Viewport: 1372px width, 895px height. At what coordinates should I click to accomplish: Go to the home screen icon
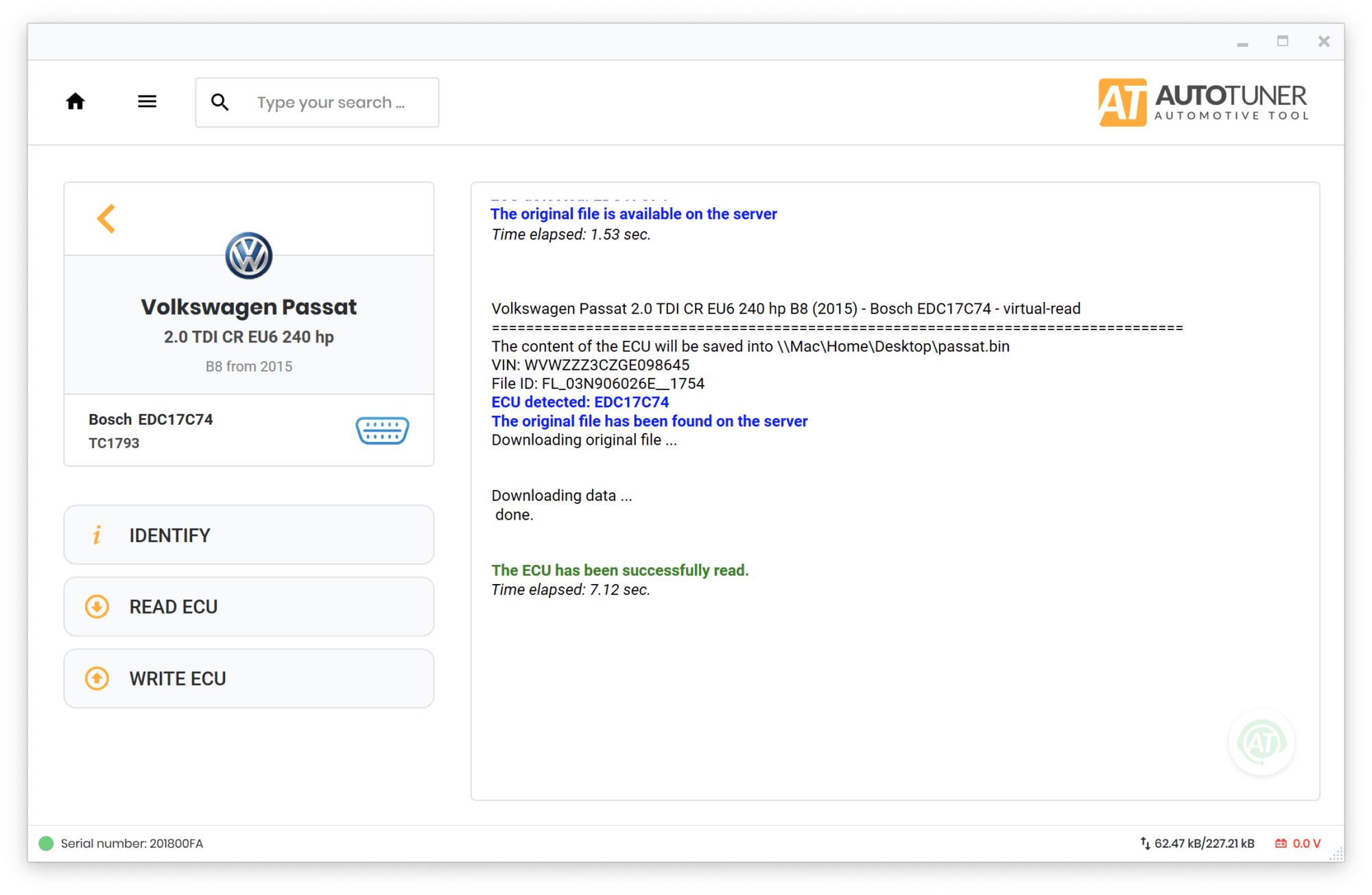pyautogui.click(x=75, y=102)
